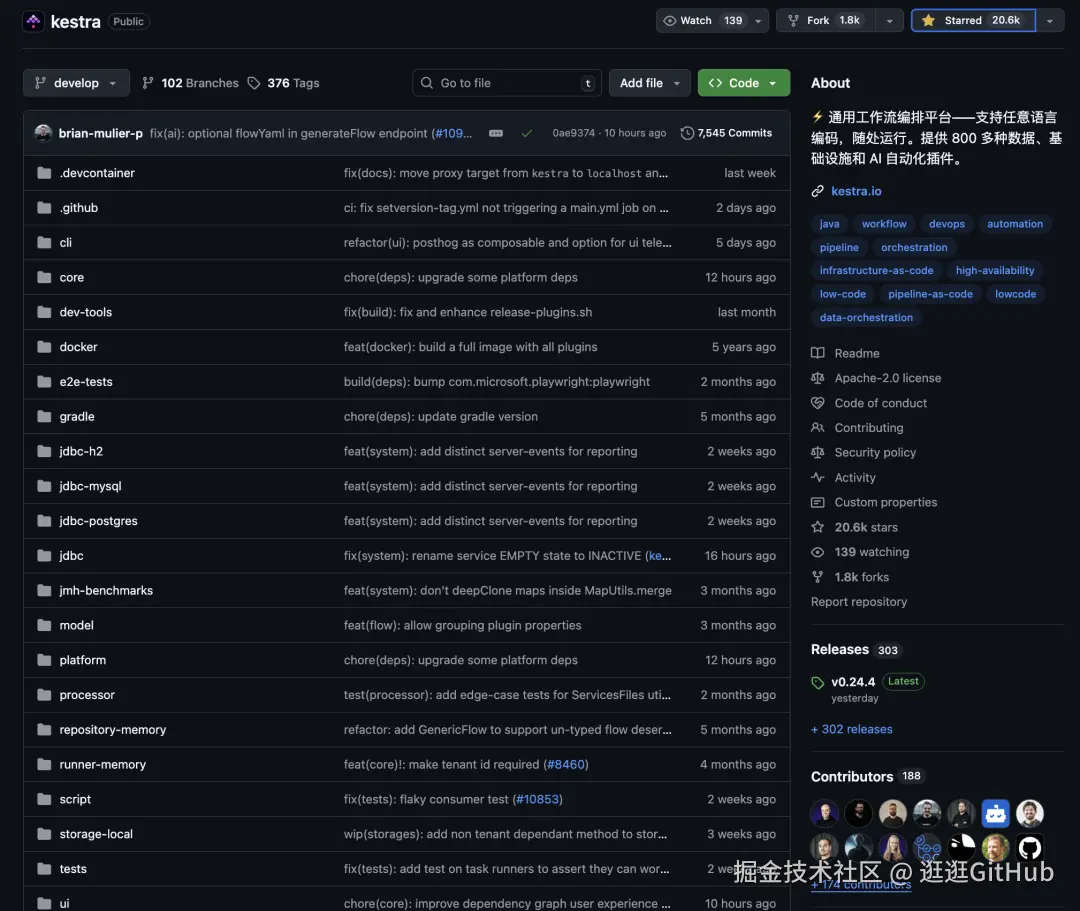This screenshot has width=1080, height=911.
Task: Open the Watch notifications dropdown arrow
Action: 758,21
